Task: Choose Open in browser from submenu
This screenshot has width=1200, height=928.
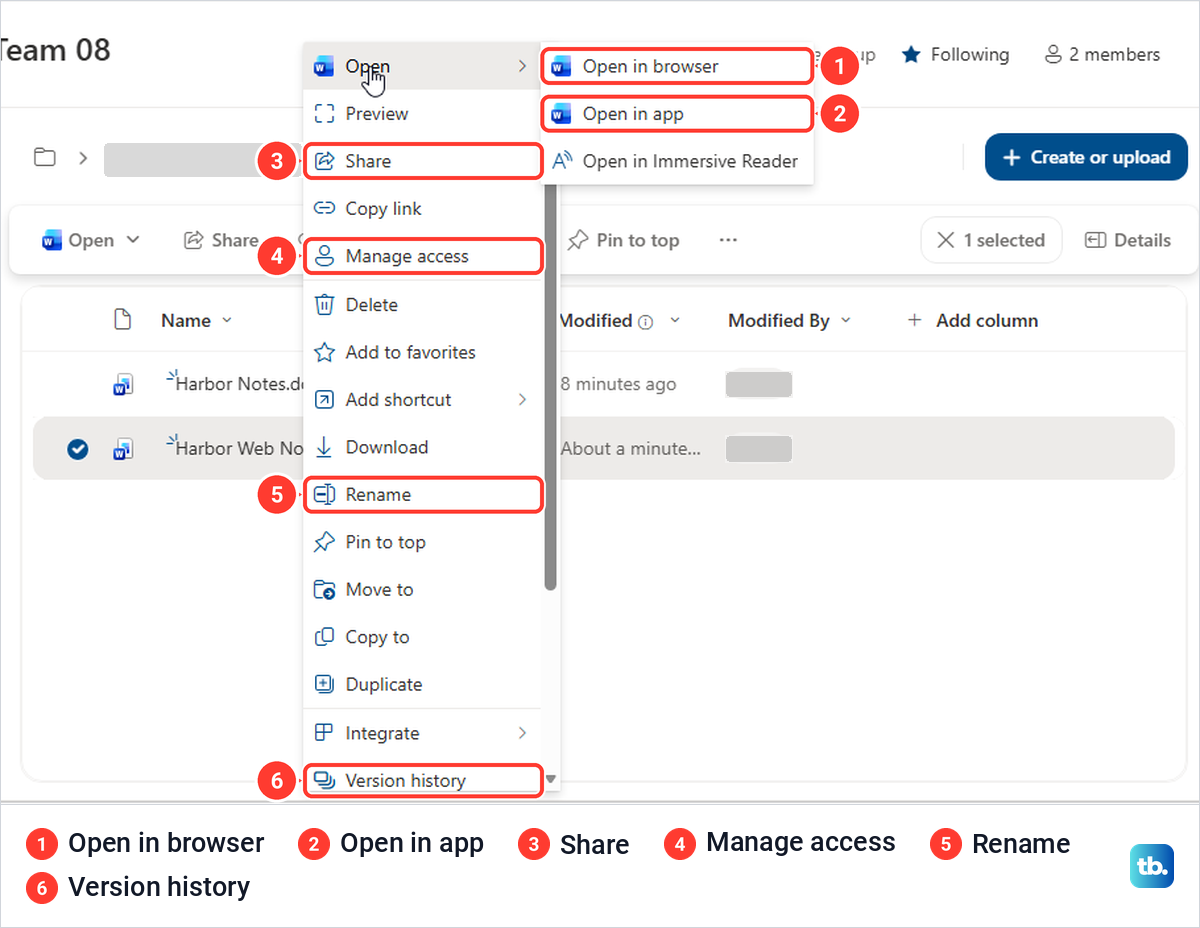Action: [676, 67]
